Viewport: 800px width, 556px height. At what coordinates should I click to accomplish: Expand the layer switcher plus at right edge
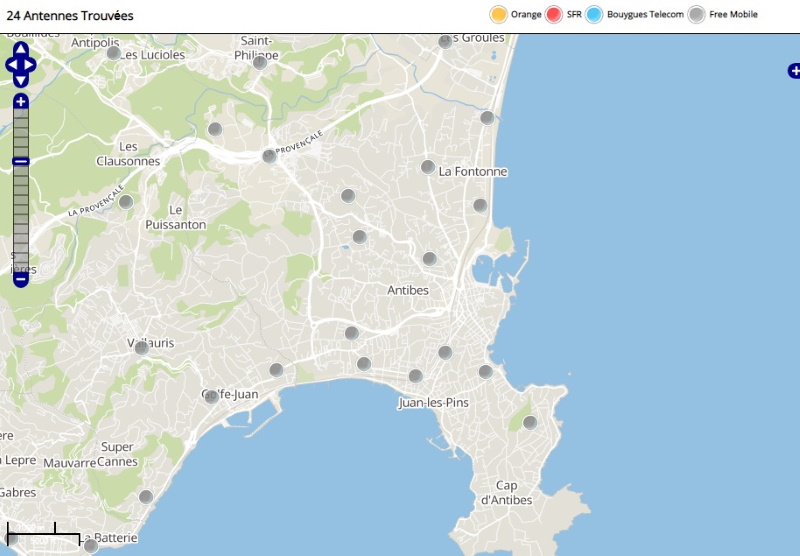[794, 71]
